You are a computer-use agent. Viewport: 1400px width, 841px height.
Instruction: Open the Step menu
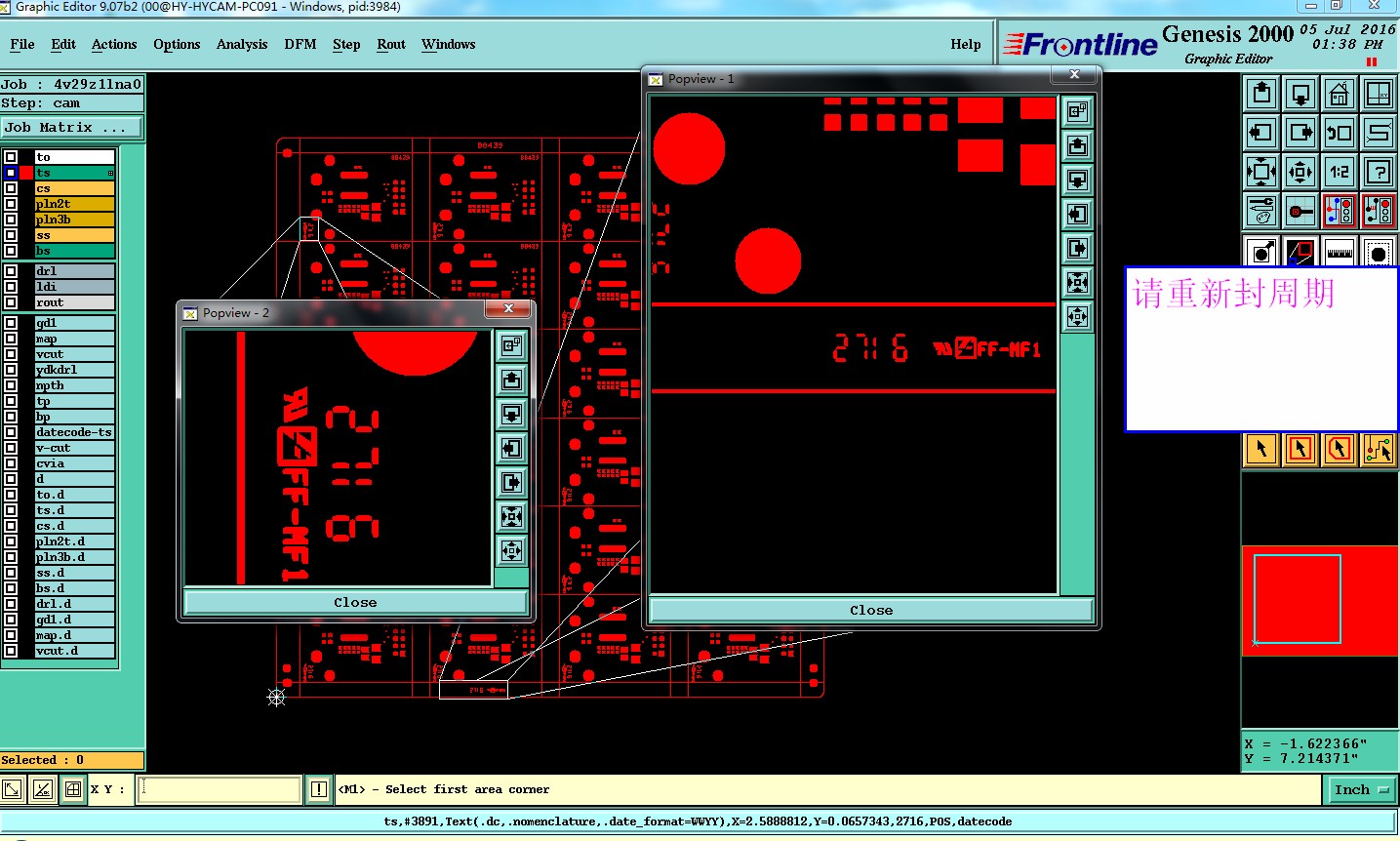[x=346, y=44]
